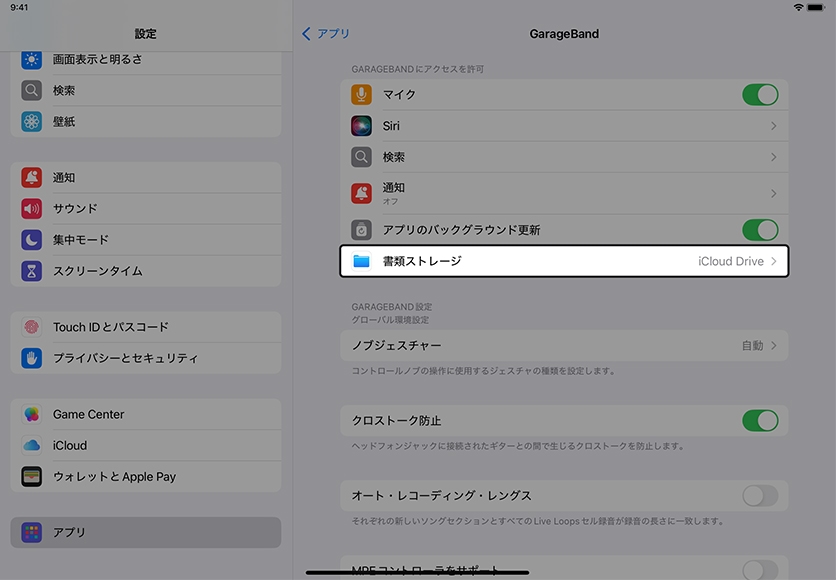Tap the サウンド speaker icon in sidebar
Screen dimensions: 836x580
pyautogui.click(x=32, y=209)
